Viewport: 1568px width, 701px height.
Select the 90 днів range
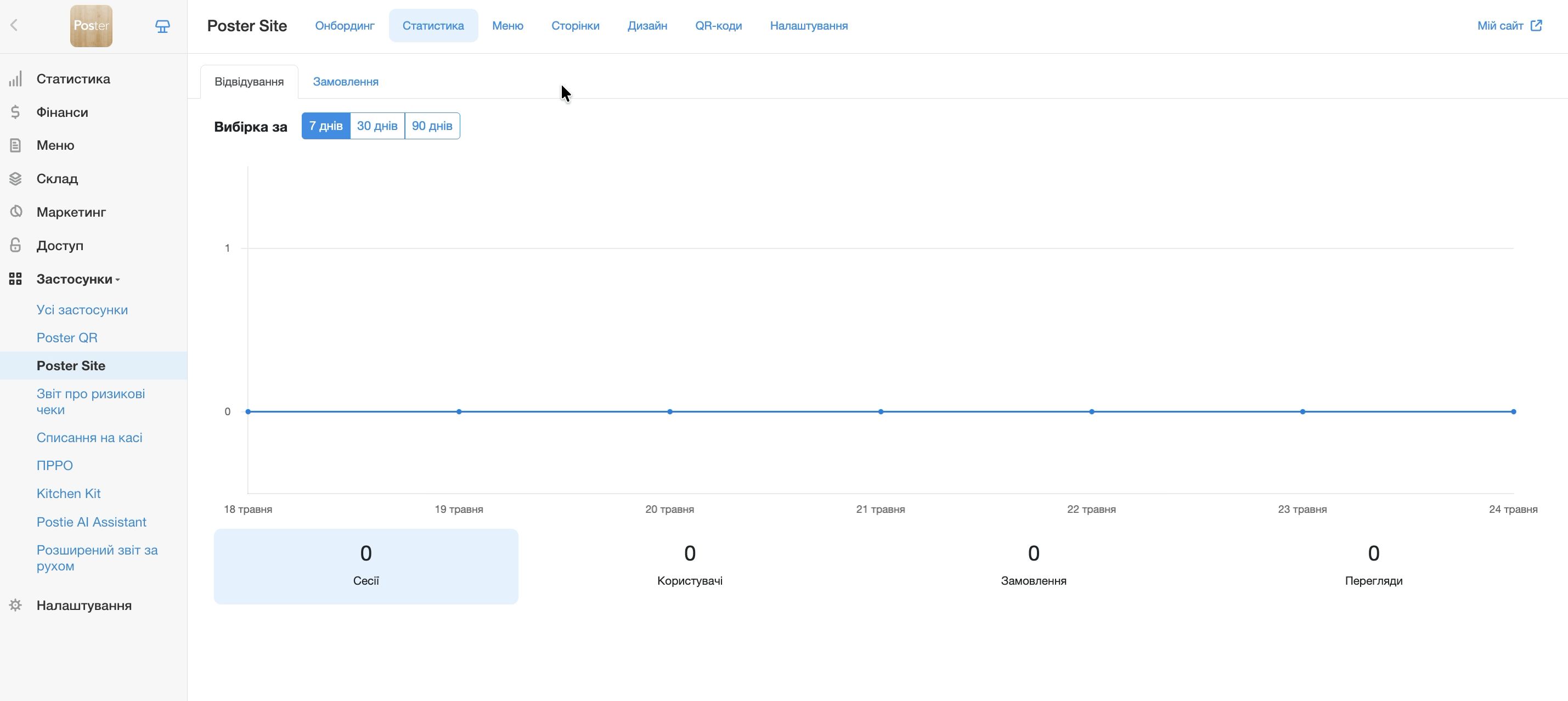click(x=432, y=126)
